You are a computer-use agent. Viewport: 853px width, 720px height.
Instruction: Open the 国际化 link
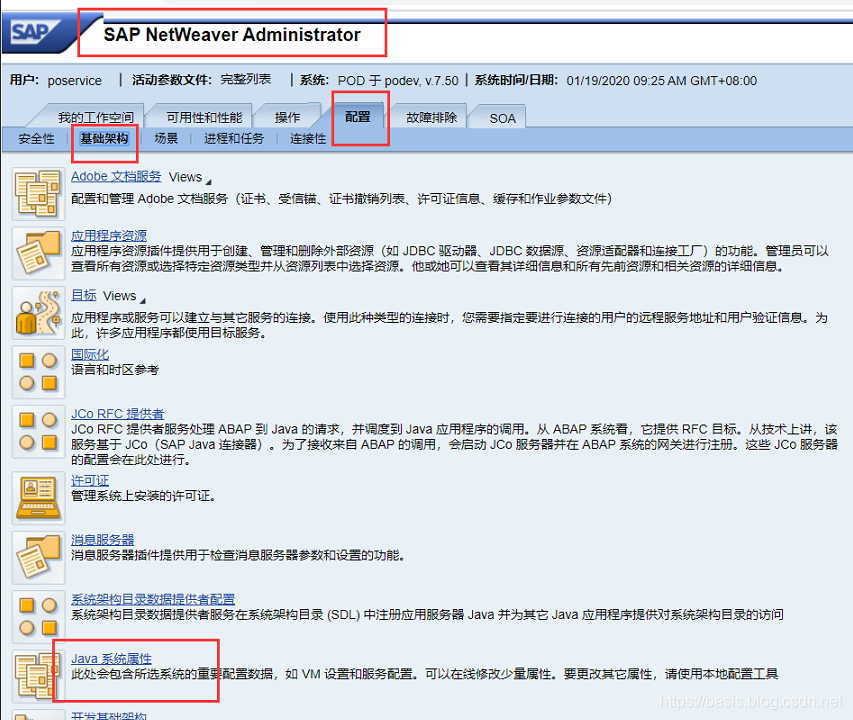coord(90,354)
